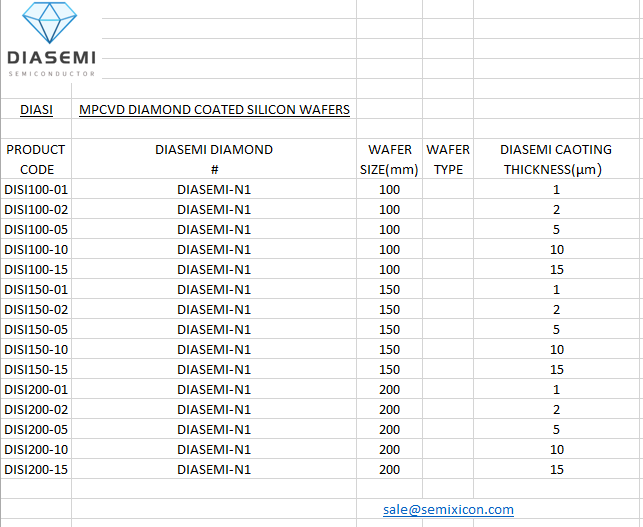
Task: Select DIASEMI-N1 cell in DISI150-05 row
Action: (214, 329)
